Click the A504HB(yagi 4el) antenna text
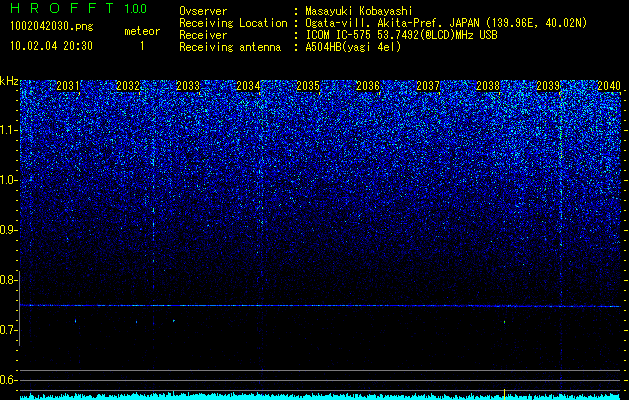The width and height of the screenshot is (629, 400). tap(353, 47)
